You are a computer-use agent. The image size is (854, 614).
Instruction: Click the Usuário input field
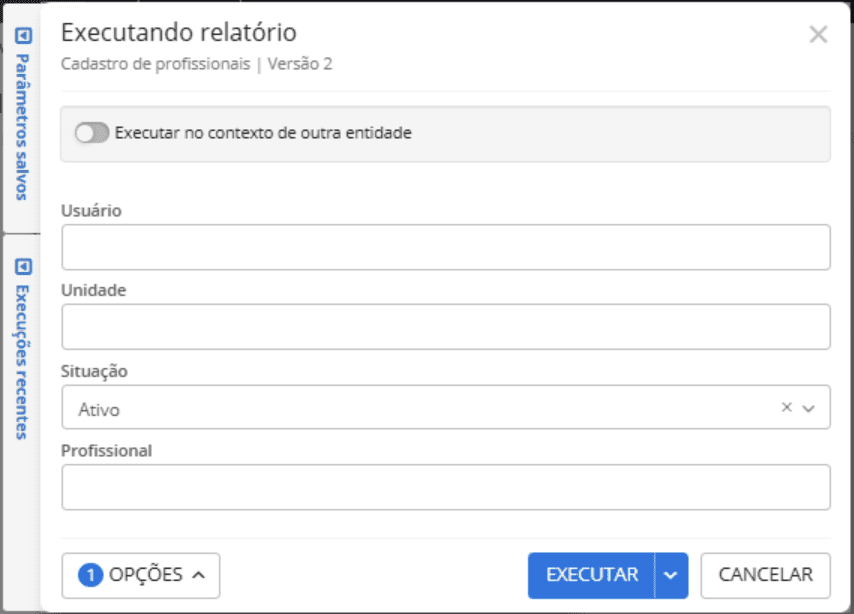446,246
